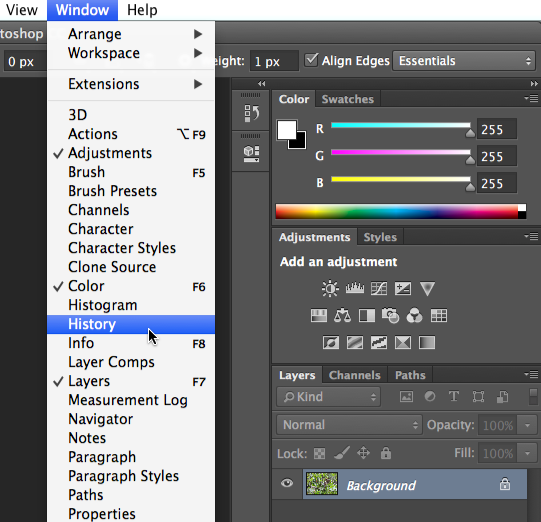Click the foreground color swatch
Viewport: 541px width, 522px height.
coord(286,129)
